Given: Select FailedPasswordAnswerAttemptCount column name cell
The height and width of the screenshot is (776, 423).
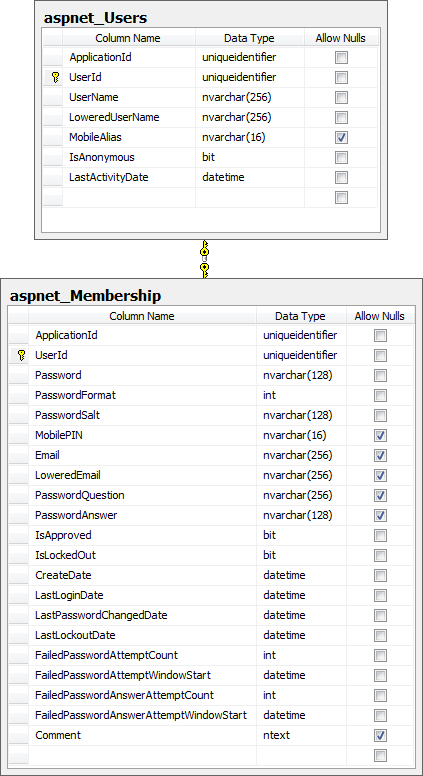Looking at the screenshot, I should point(142,695).
